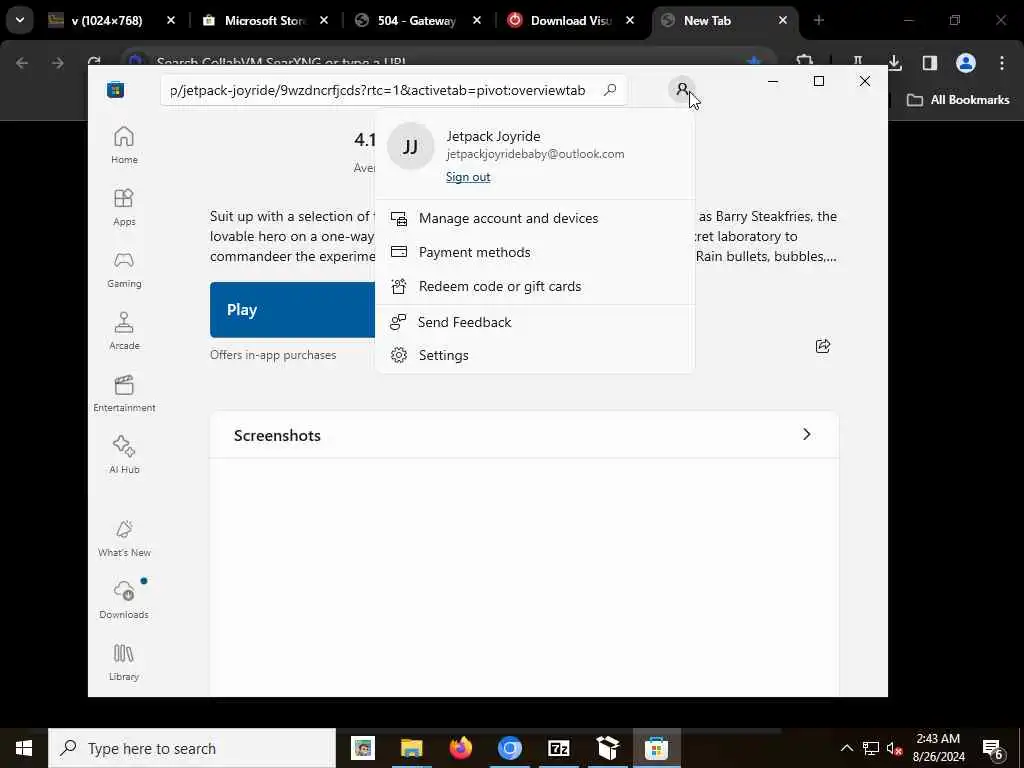1024x768 pixels.
Task: Open 7-Zip from taskbar
Action: [x=559, y=748]
